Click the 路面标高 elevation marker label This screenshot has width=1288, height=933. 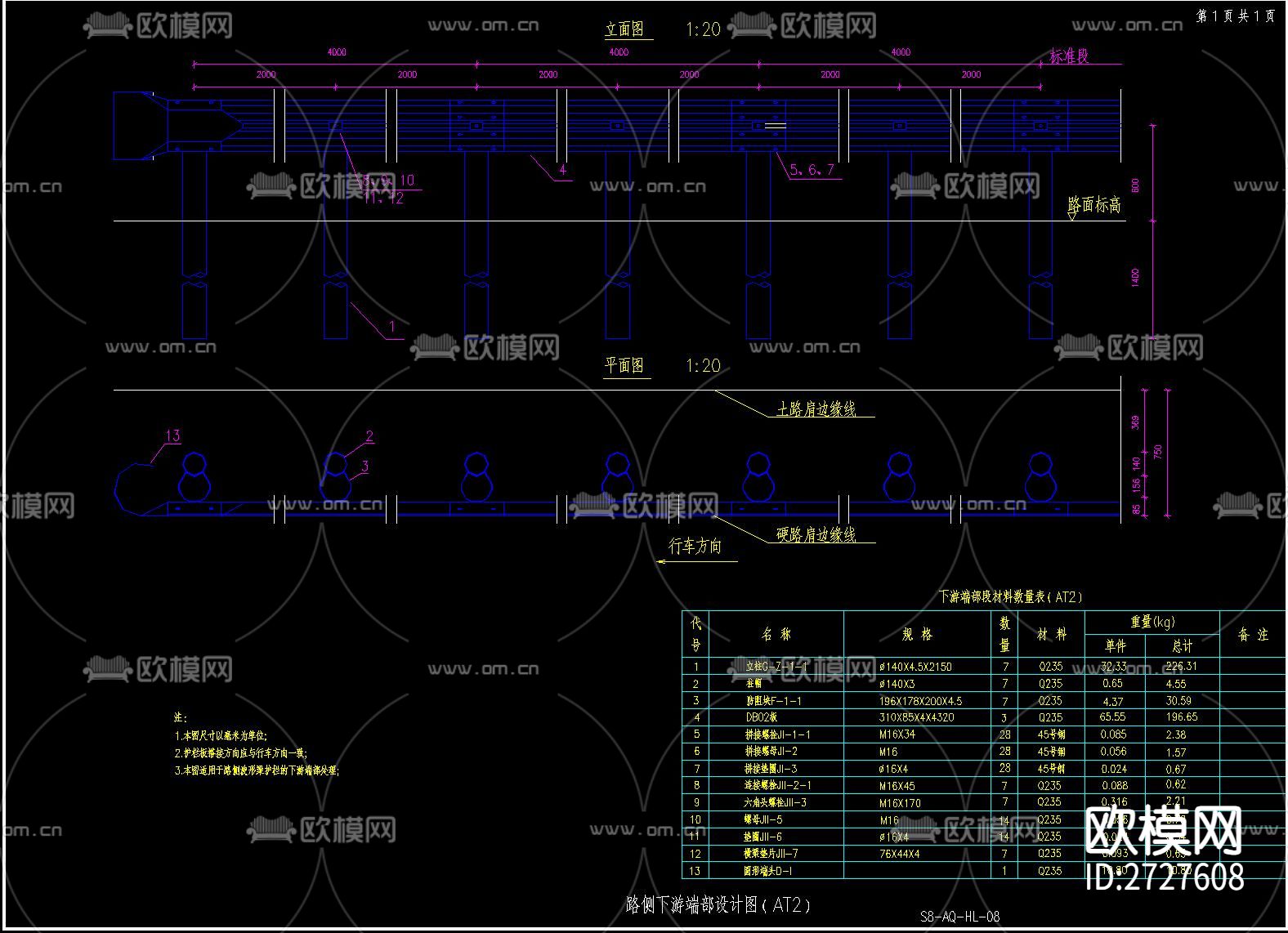click(1094, 205)
